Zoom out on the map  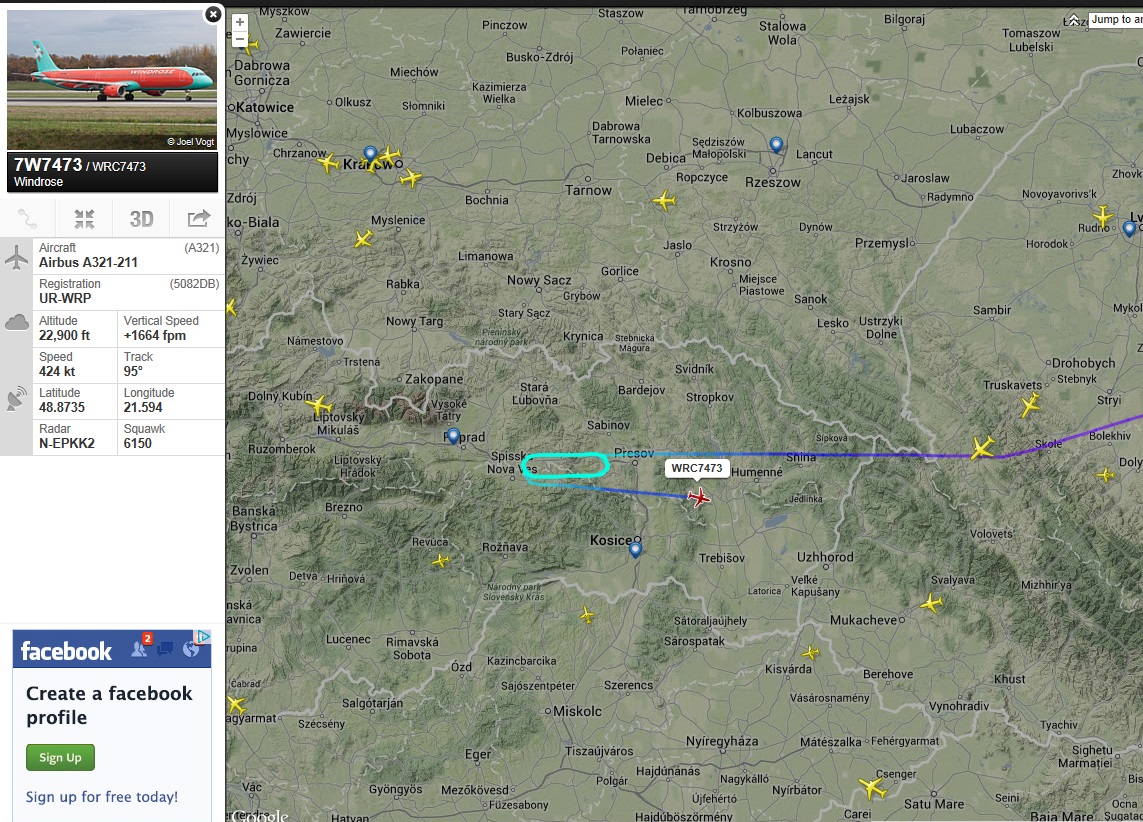tap(239, 39)
